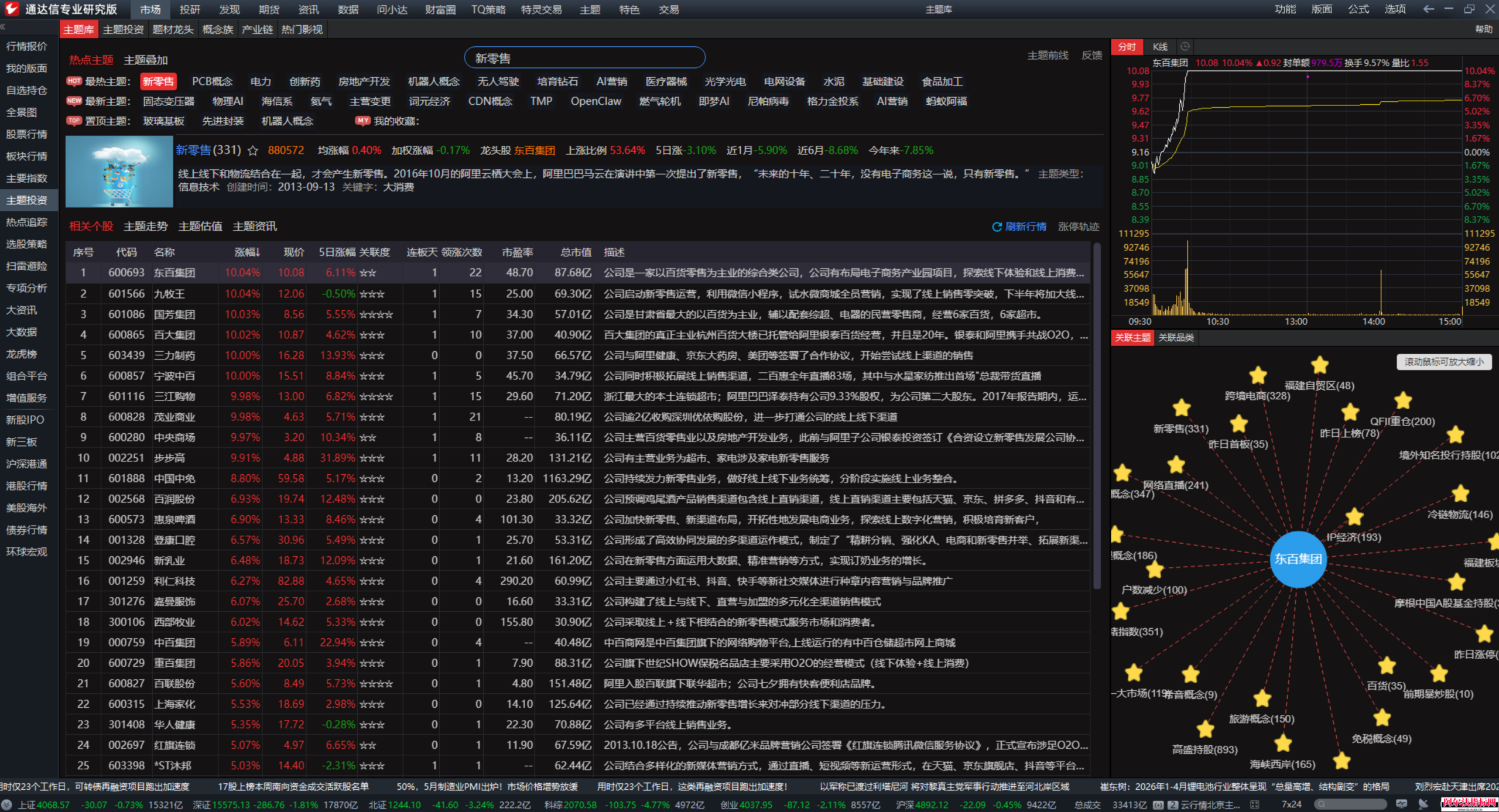This screenshot has height=812, width=1499.
Task: Click the blue 东百集团 center node
Action: click(x=1298, y=559)
